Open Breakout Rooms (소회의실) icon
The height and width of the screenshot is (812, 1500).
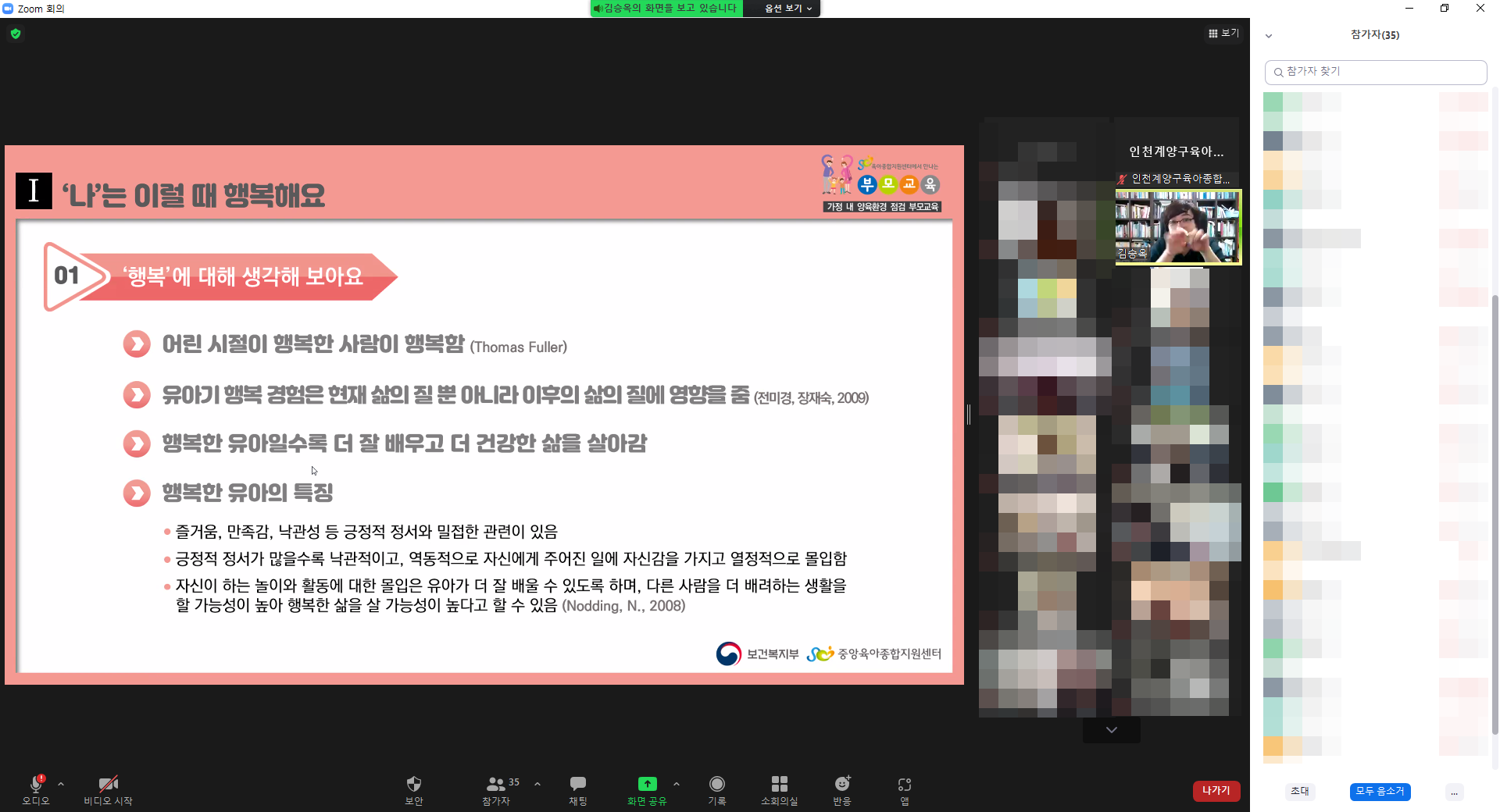pos(779,784)
